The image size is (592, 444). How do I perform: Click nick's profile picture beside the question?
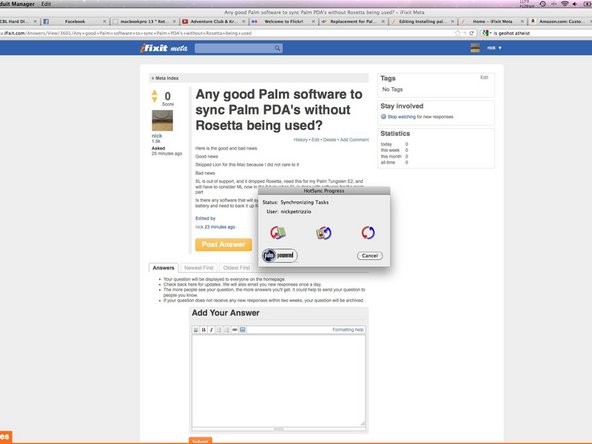162,121
